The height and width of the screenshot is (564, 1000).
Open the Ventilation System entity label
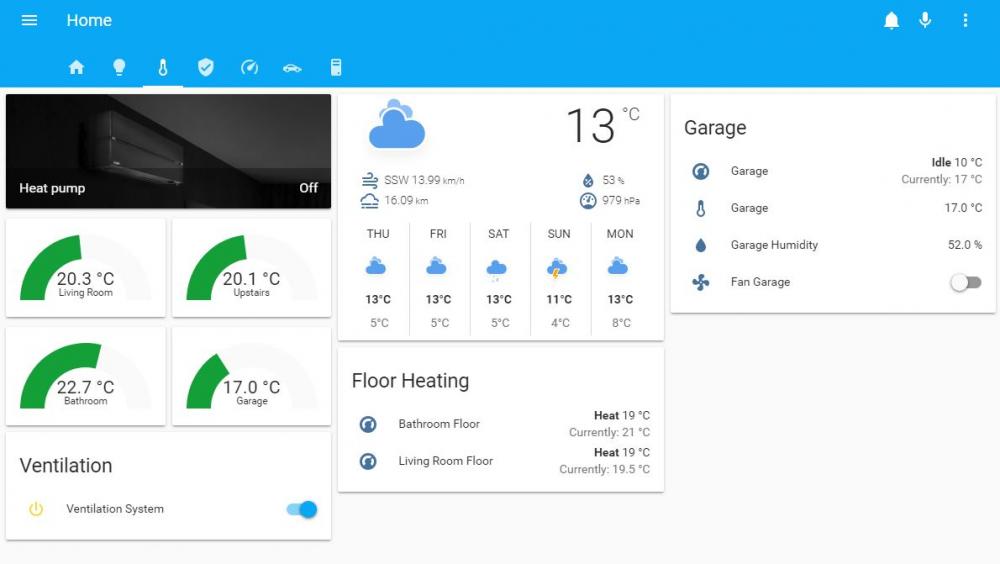[x=115, y=509]
